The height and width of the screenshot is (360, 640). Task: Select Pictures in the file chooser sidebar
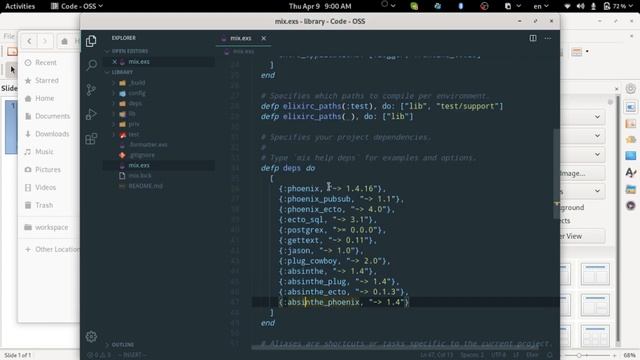48,170
